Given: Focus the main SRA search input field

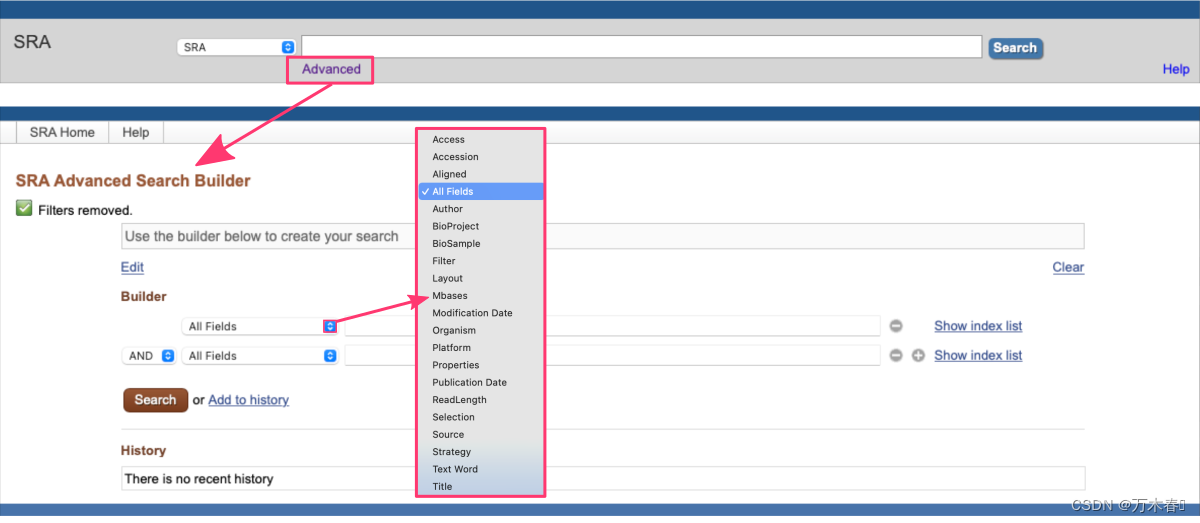Looking at the screenshot, I should pos(642,47).
